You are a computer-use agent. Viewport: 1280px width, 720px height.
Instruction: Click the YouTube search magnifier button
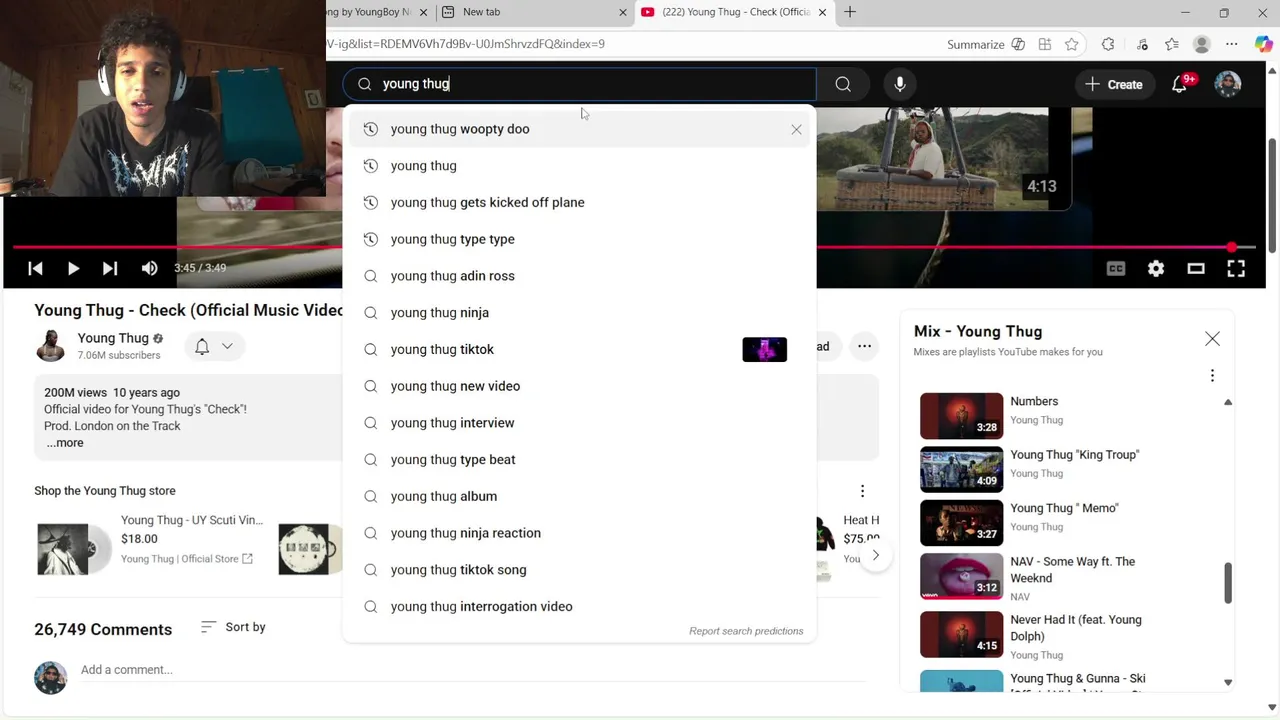(x=843, y=84)
